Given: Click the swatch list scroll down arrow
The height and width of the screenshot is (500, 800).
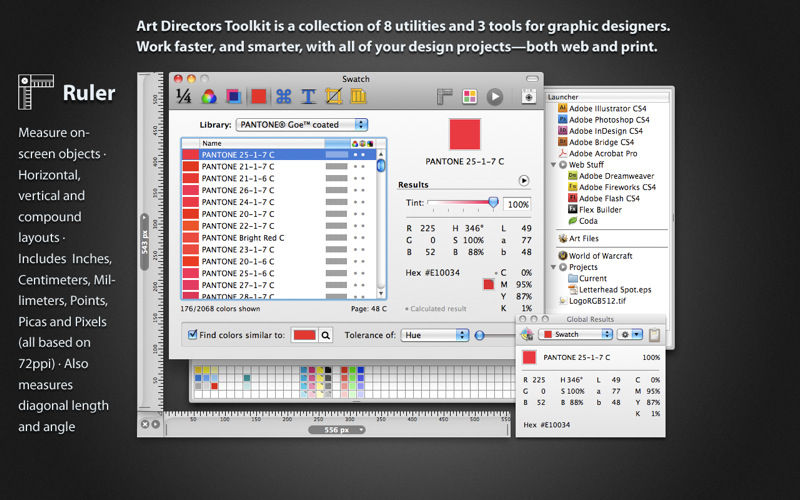Looking at the screenshot, I should (381, 293).
